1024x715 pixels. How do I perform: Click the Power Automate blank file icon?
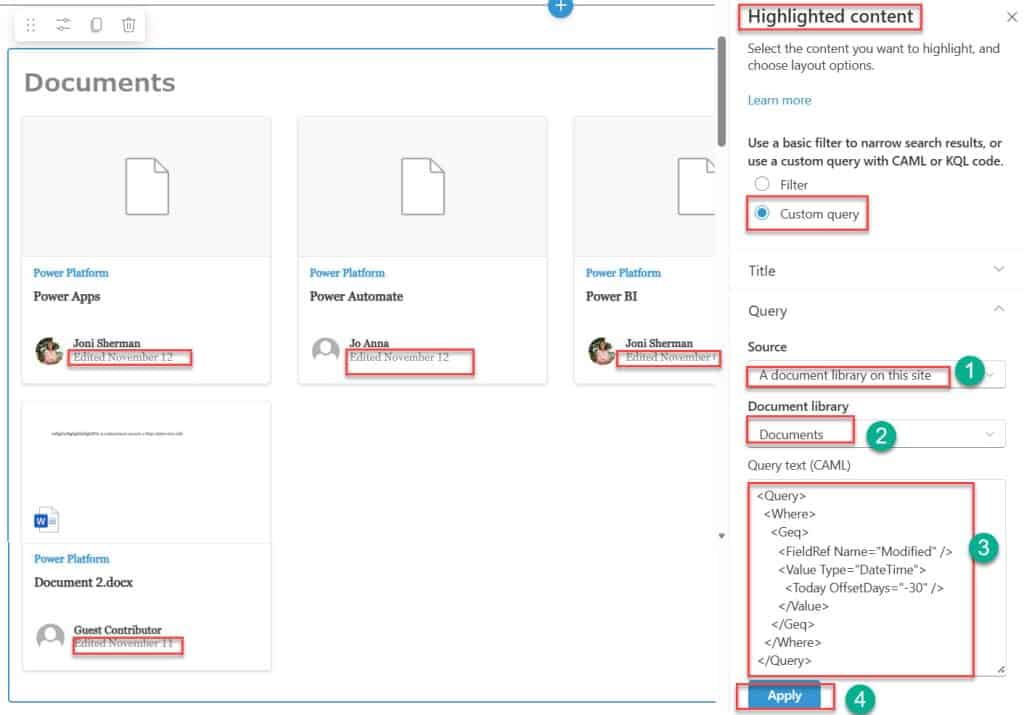[423, 186]
